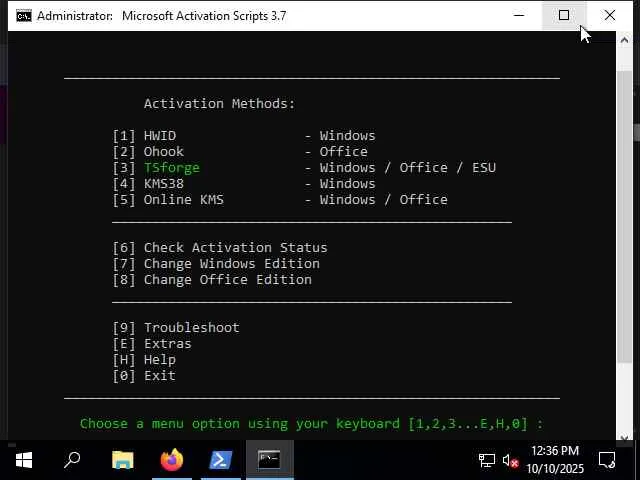Click "[6] Check Activation Status" line
Viewport: 640px width, 480px height.
[220, 248]
